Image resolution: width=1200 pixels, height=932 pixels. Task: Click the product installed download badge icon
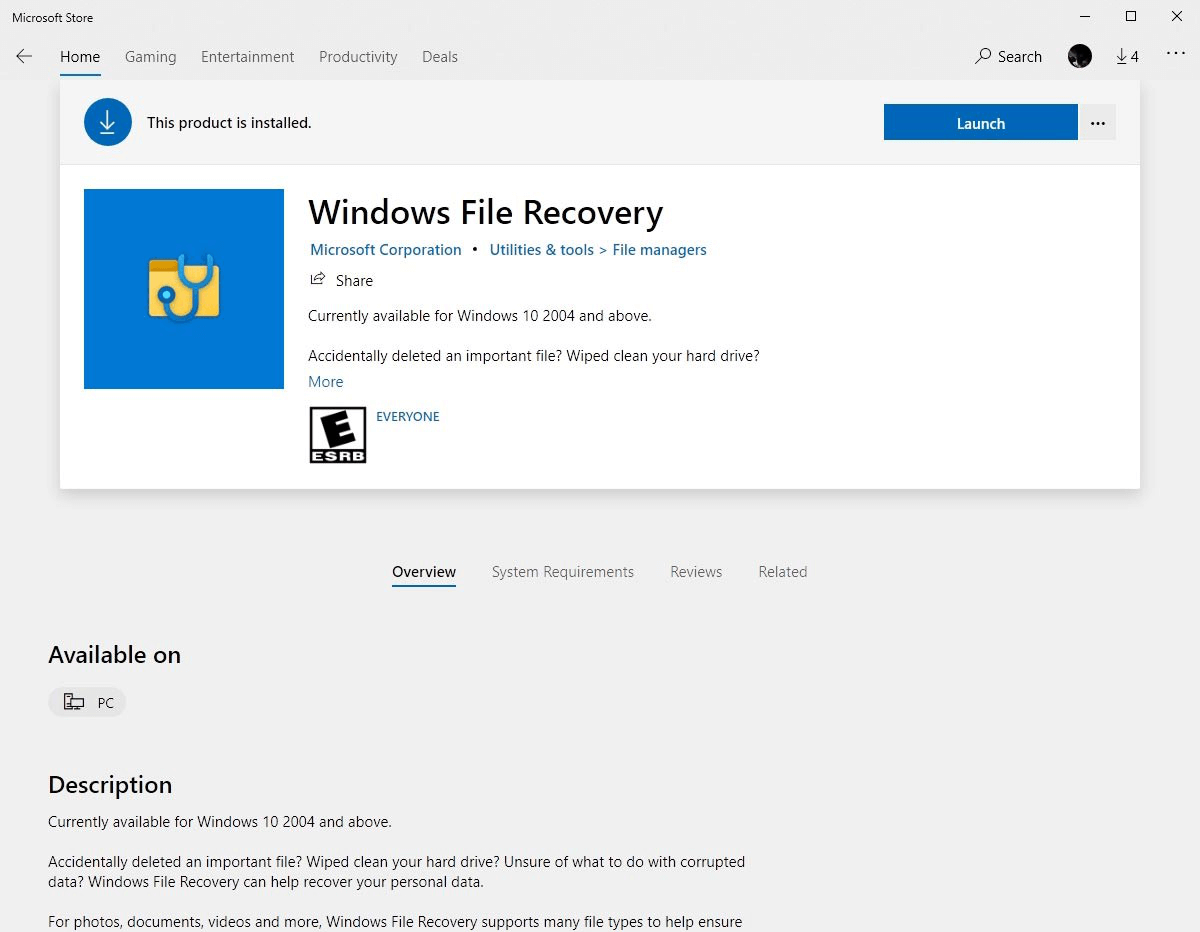[108, 122]
